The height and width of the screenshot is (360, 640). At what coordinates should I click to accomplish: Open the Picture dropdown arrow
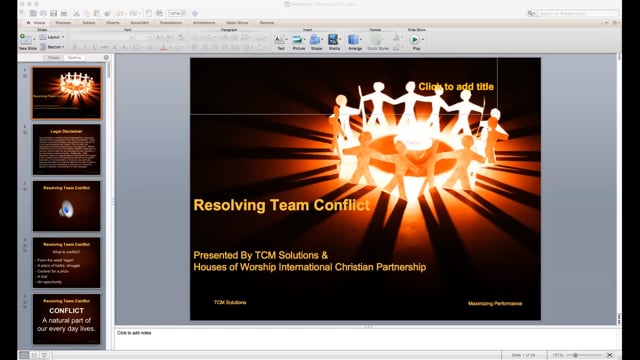click(x=305, y=40)
